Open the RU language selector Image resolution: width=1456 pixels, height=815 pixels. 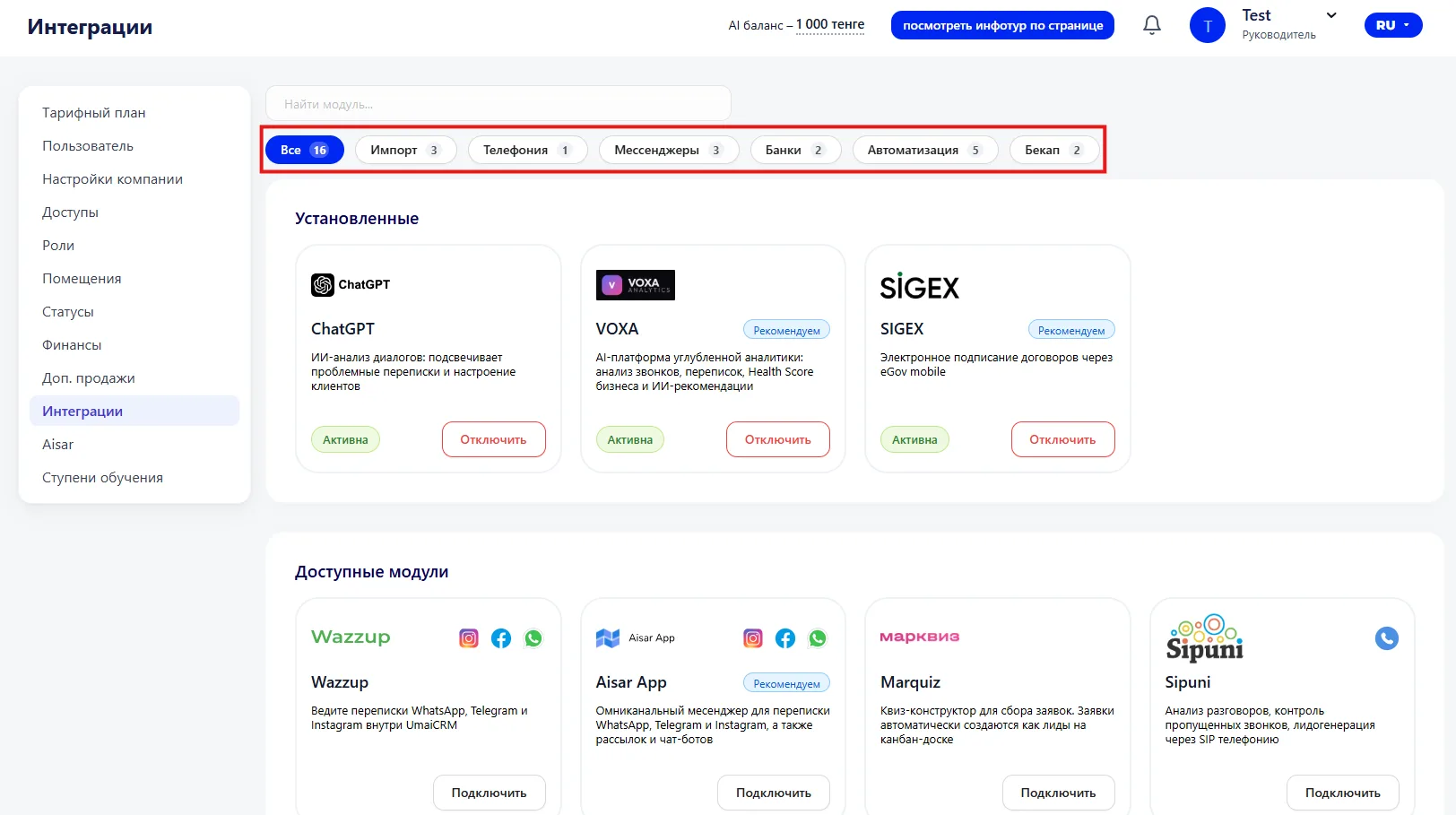(x=1393, y=25)
